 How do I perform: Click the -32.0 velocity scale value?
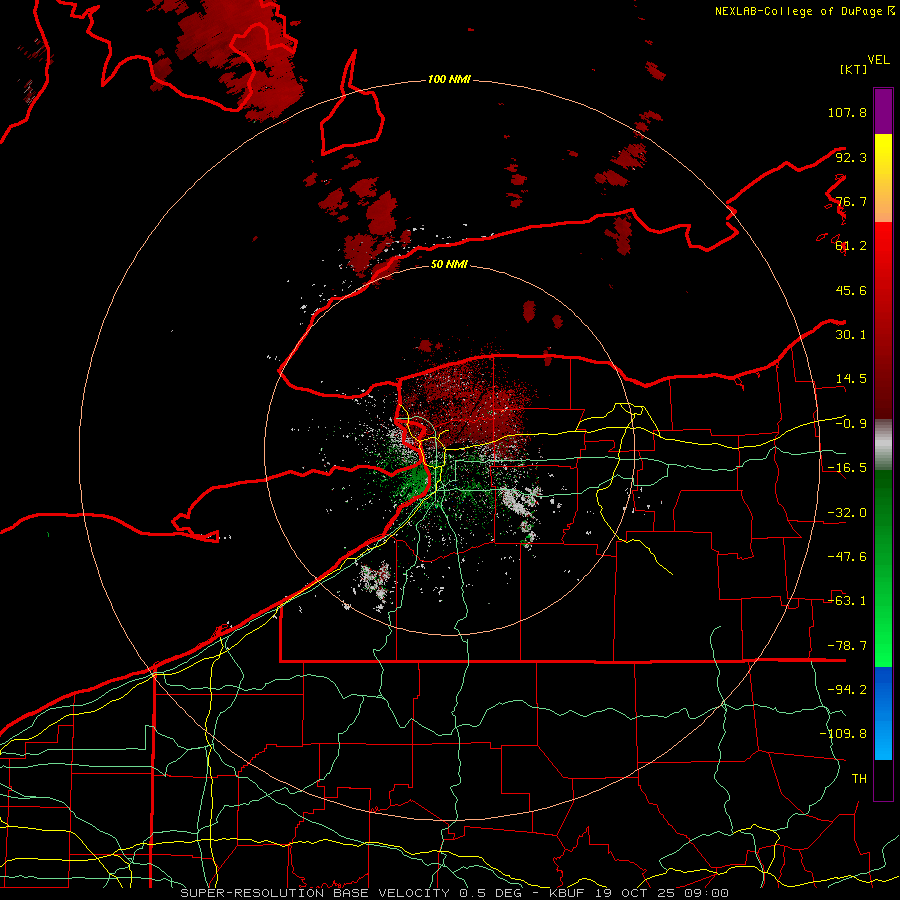(847, 513)
